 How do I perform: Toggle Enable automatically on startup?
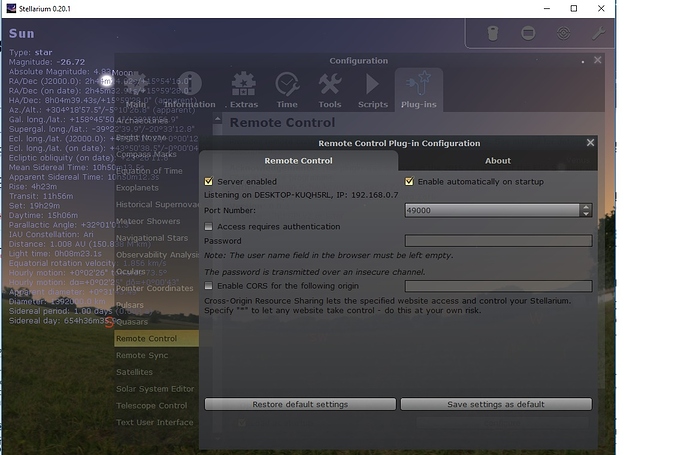409,182
